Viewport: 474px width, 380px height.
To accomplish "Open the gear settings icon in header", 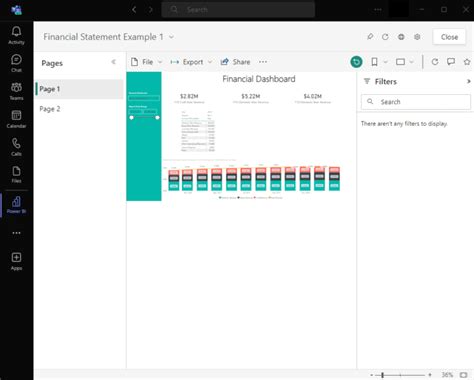I will coord(417,37).
